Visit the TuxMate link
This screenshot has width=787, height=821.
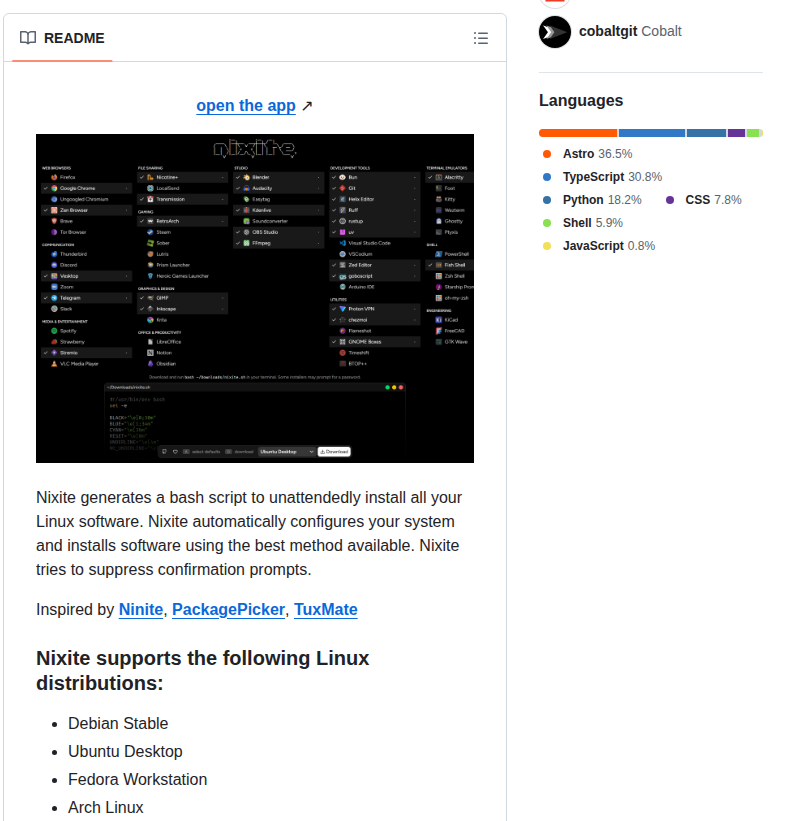[326, 609]
